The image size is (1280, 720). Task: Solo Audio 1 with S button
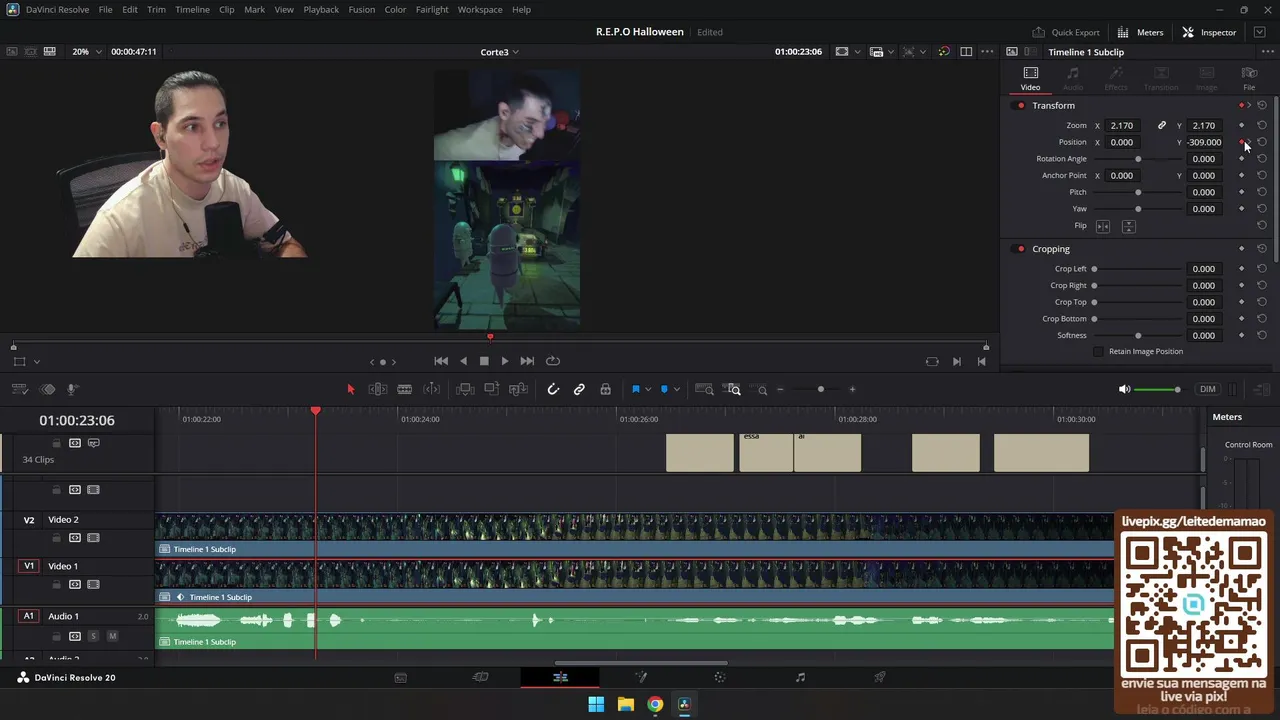[93, 636]
